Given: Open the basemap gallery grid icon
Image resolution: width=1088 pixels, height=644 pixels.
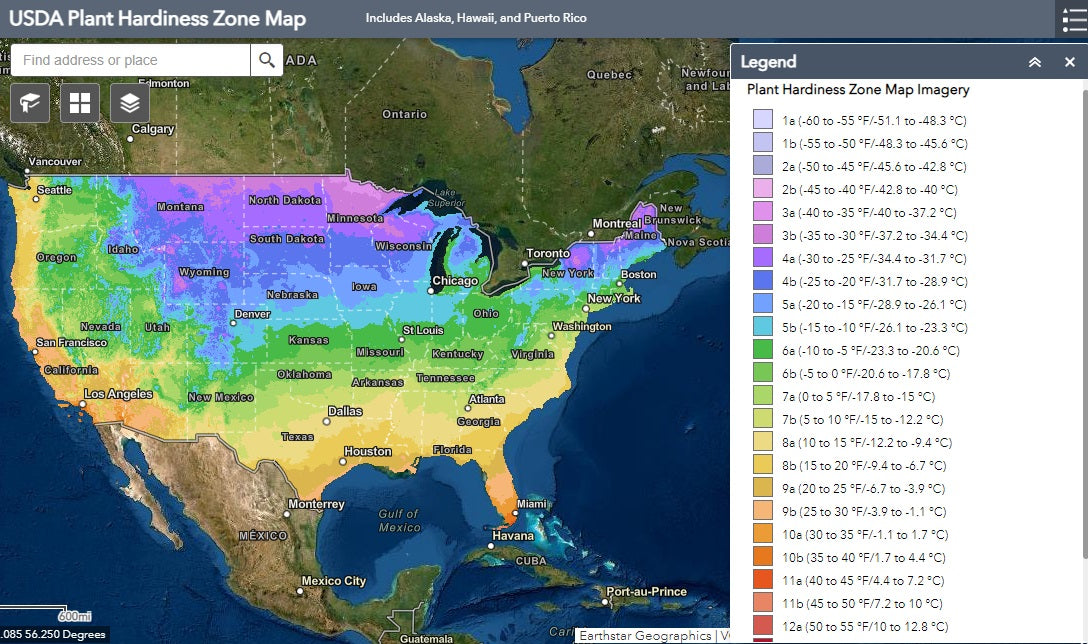Looking at the screenshot, I should click(x=80, y=103).
